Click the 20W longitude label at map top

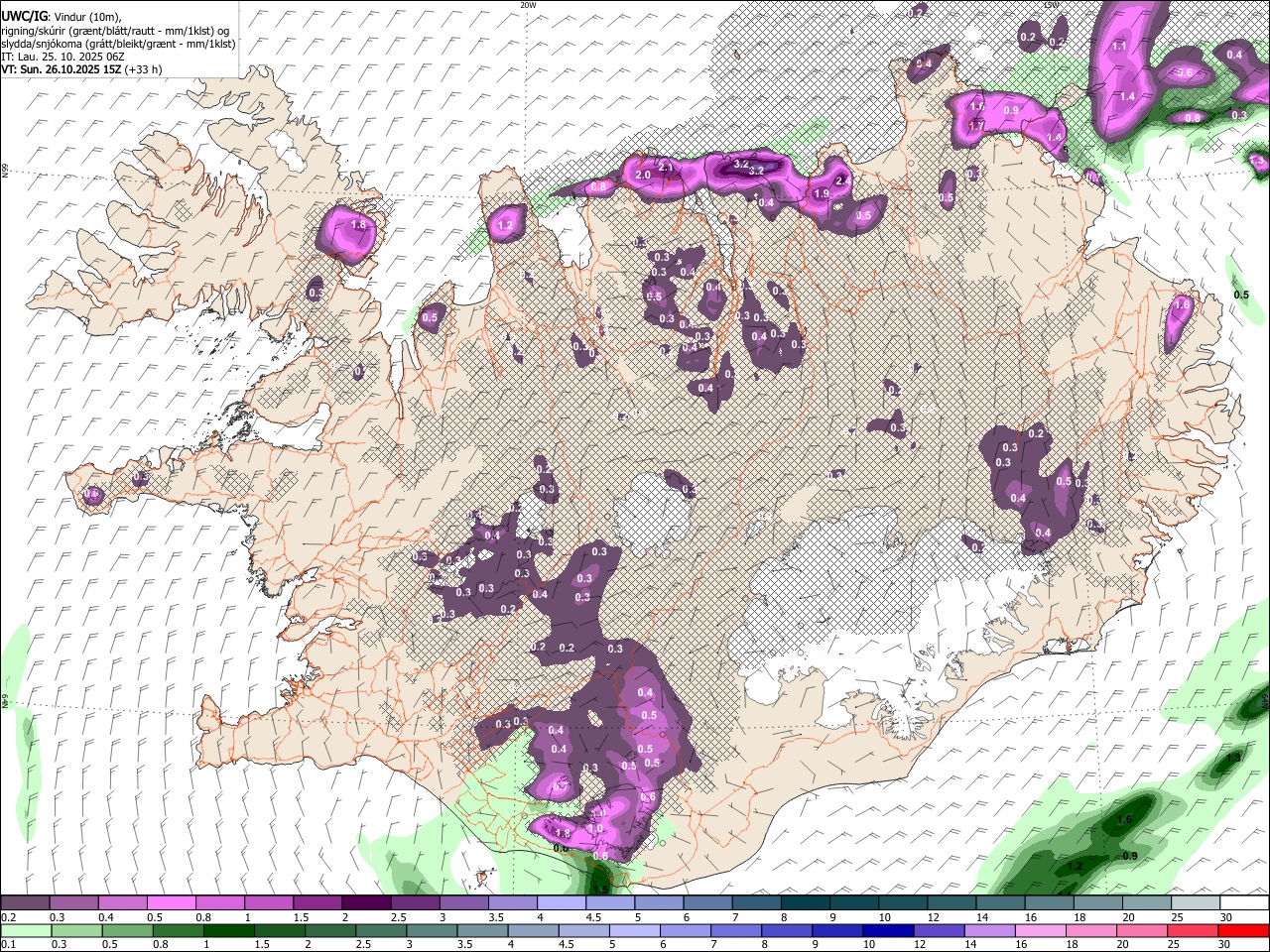coord(528,5)
